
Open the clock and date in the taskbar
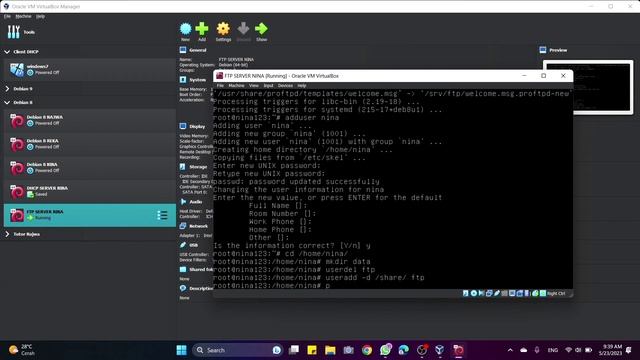[x=610, y=350]
